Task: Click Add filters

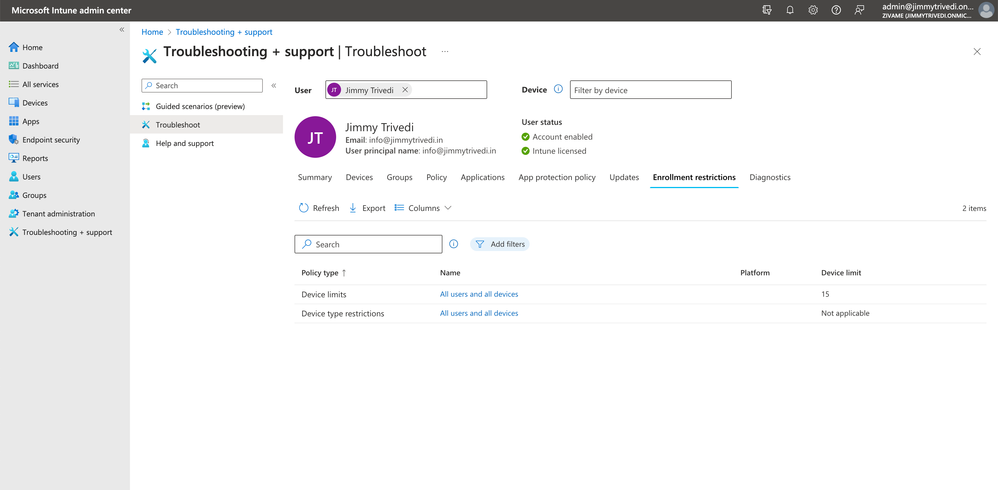Action: (500, 244)
